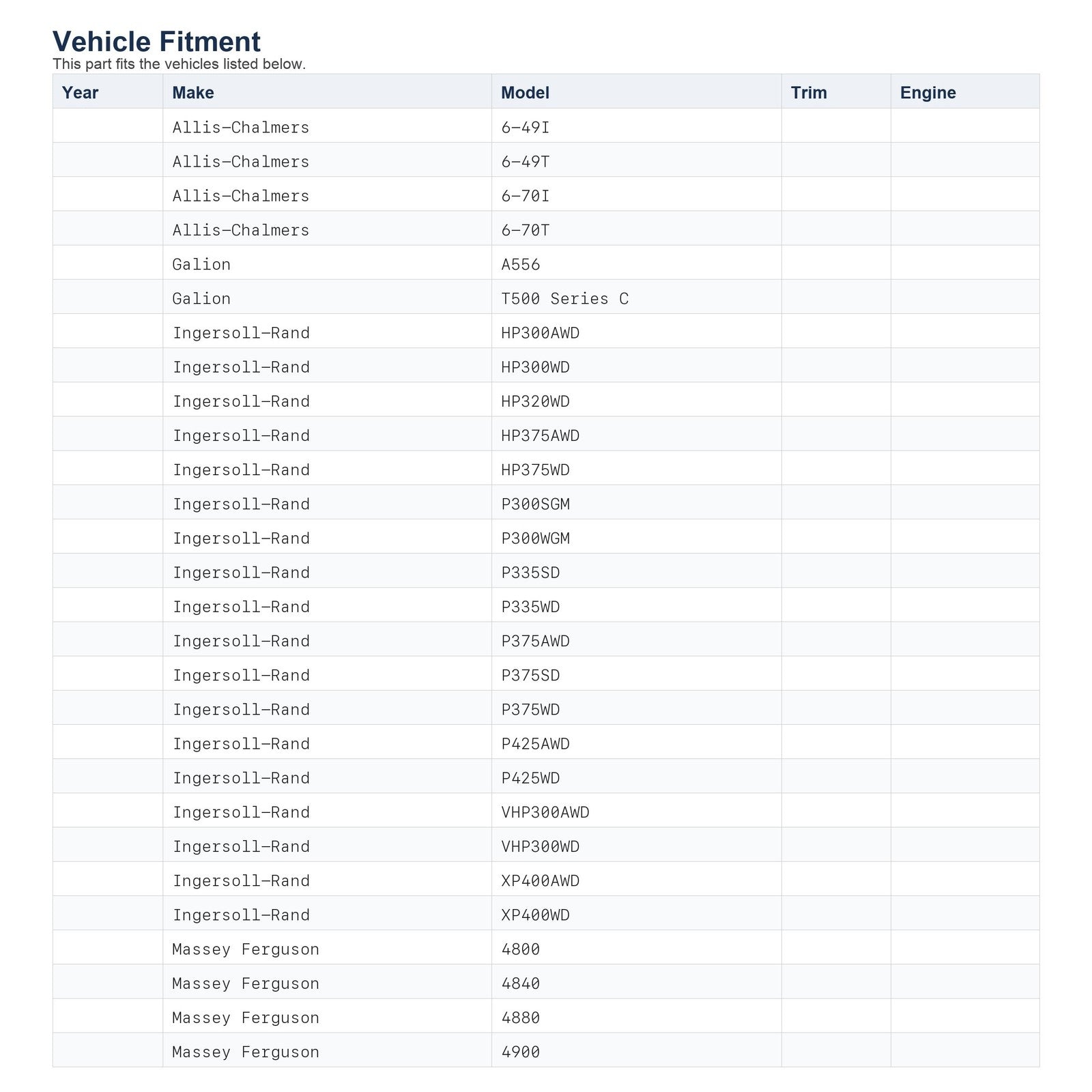Click the VHP300WD model entry
The height and width of the screenshot is (1092, 1092).
(x=636, y=845)
